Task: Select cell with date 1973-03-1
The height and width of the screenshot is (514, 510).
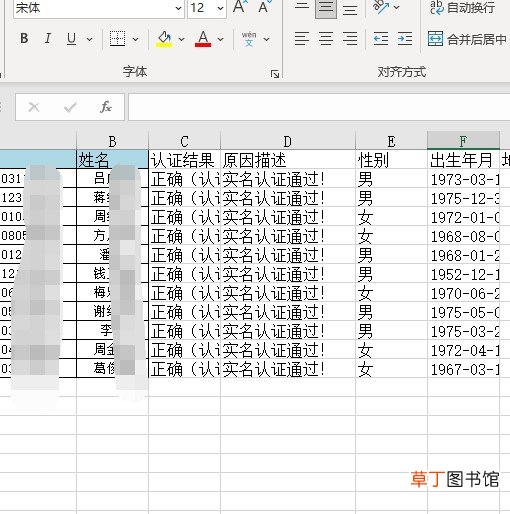Action: click(463, 179)
